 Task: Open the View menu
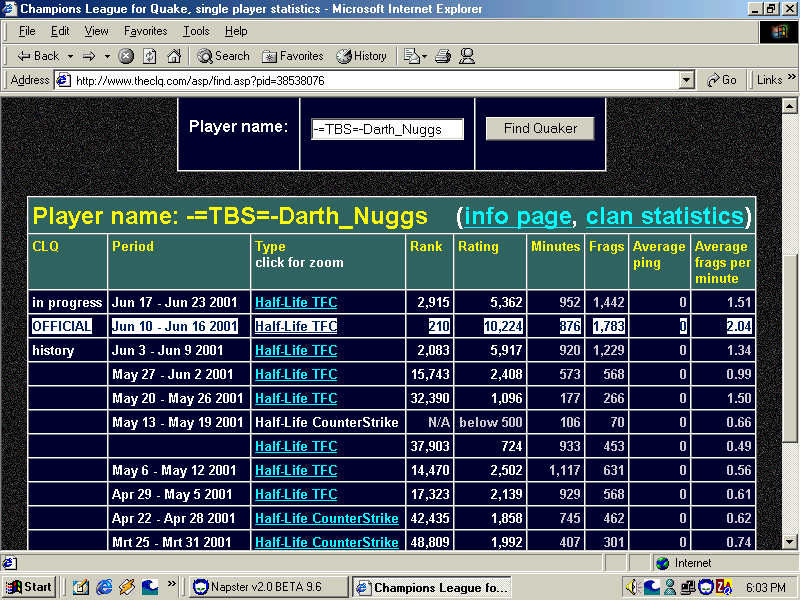point(96,31)
